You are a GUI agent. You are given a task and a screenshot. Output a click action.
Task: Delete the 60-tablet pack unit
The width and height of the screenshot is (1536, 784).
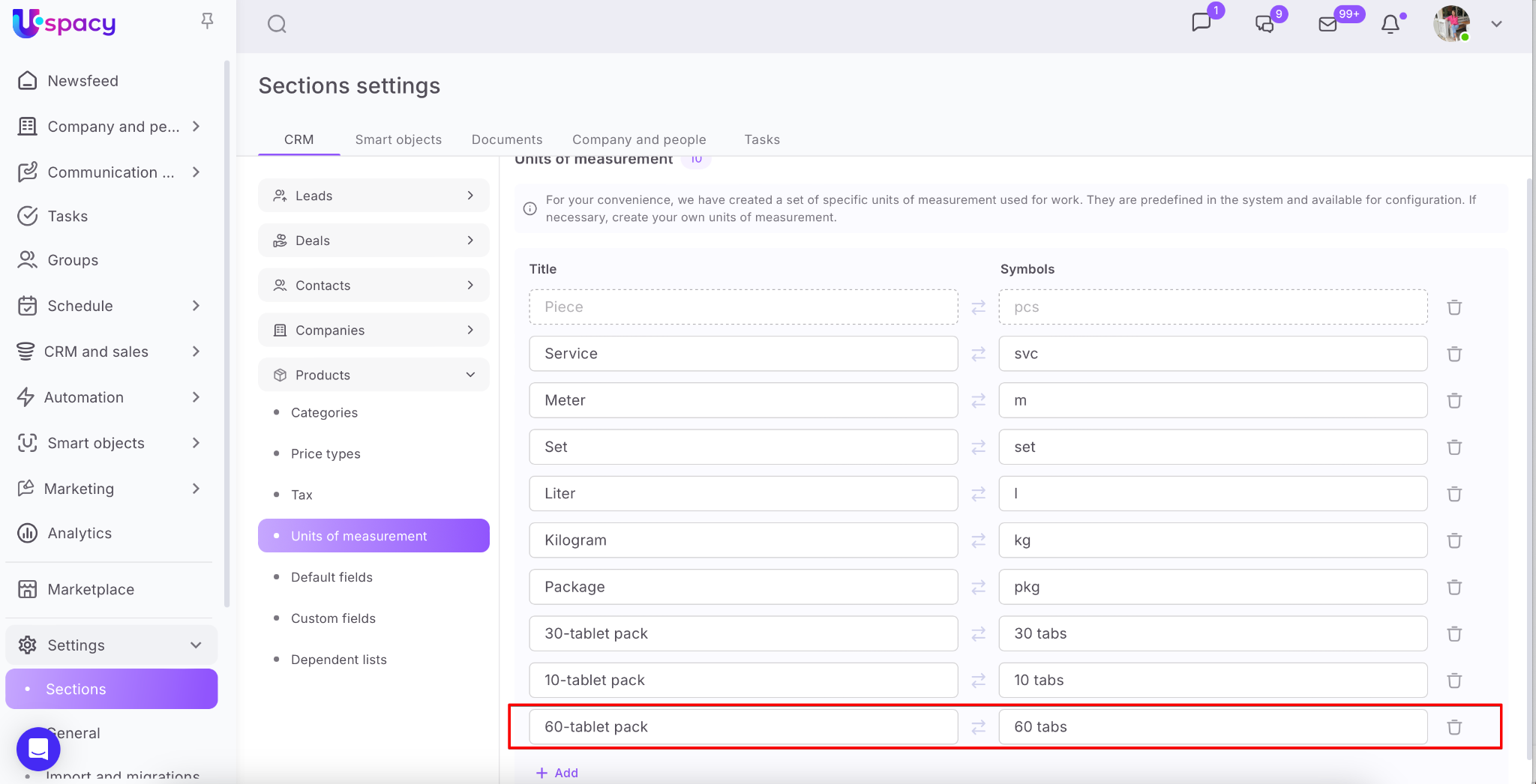point(1454,727)
